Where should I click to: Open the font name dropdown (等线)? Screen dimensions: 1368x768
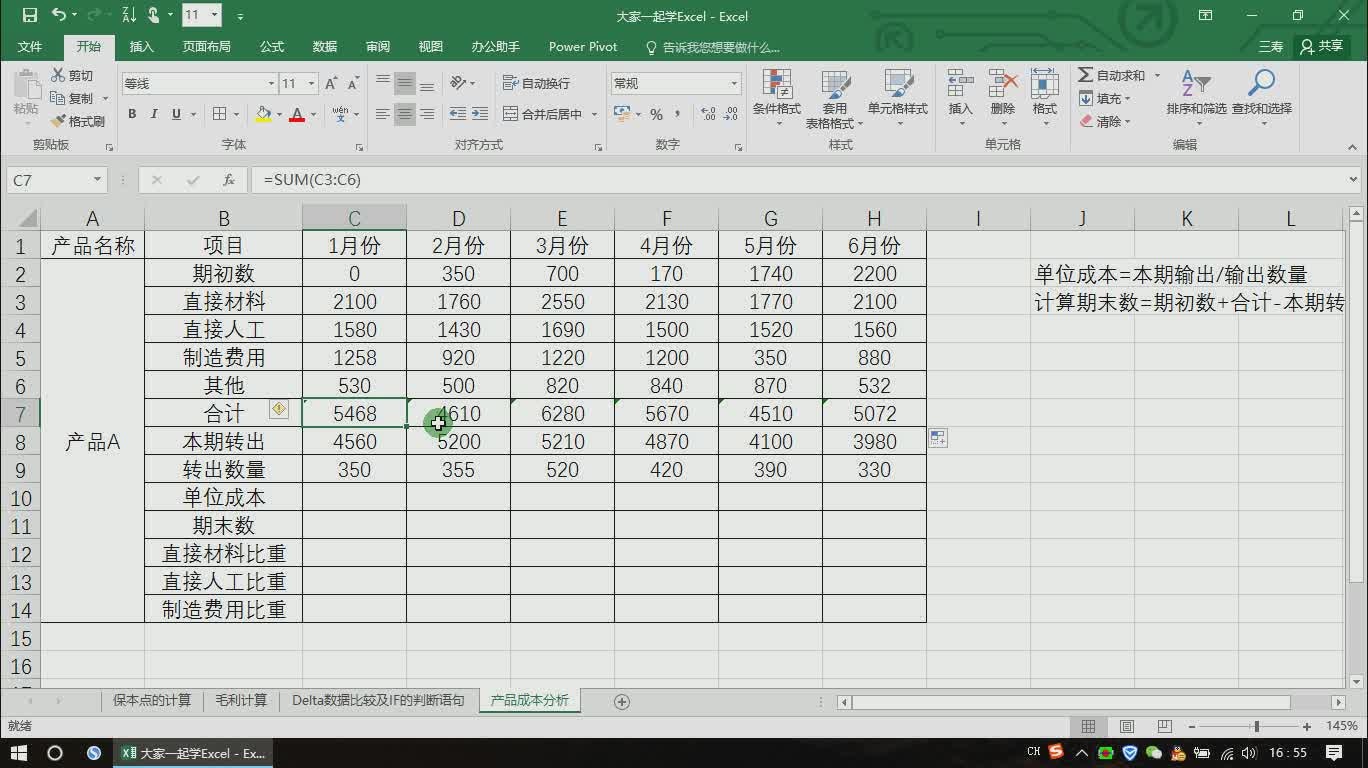pos(270,84)
